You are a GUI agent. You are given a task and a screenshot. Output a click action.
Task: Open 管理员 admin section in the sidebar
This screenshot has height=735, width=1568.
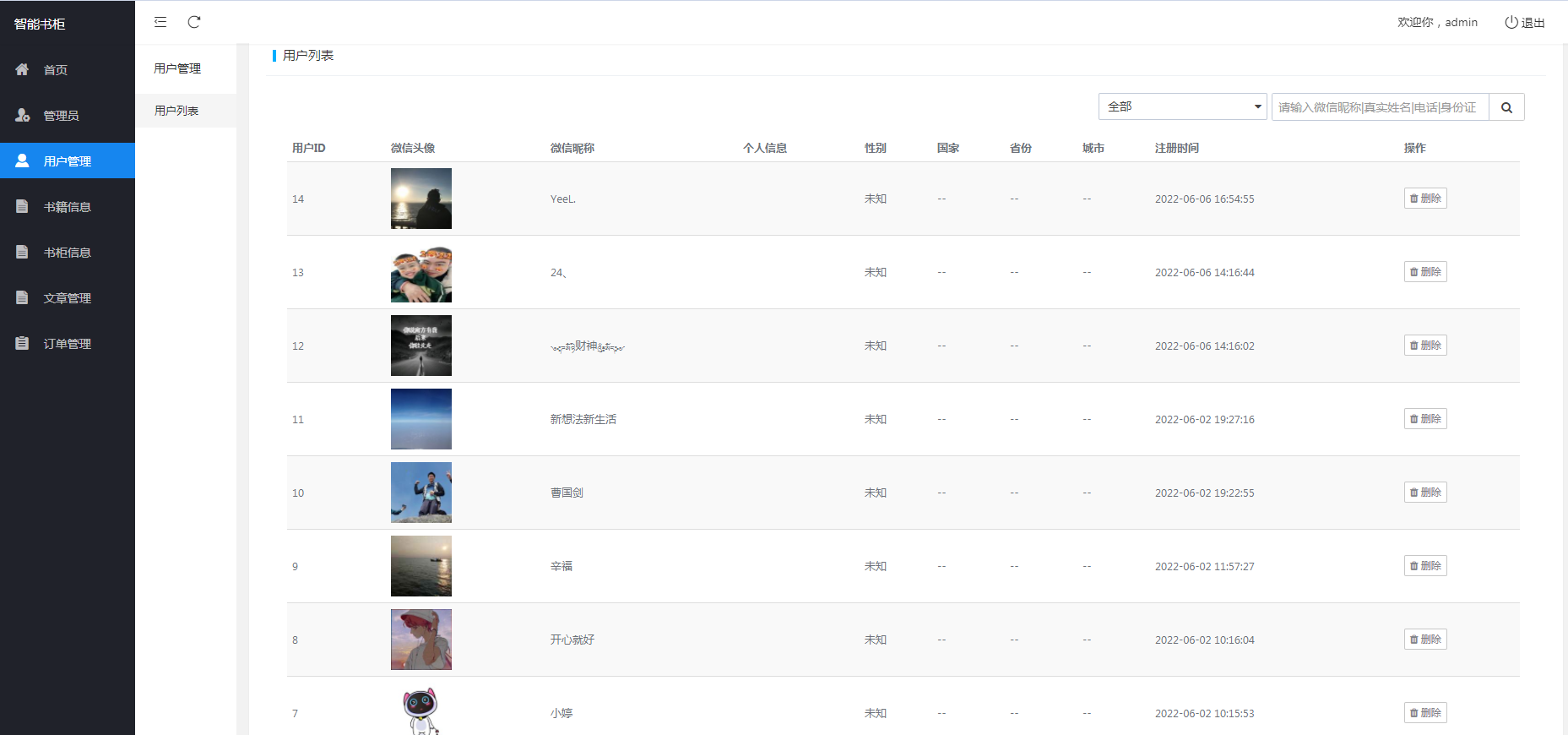point(61,116)
